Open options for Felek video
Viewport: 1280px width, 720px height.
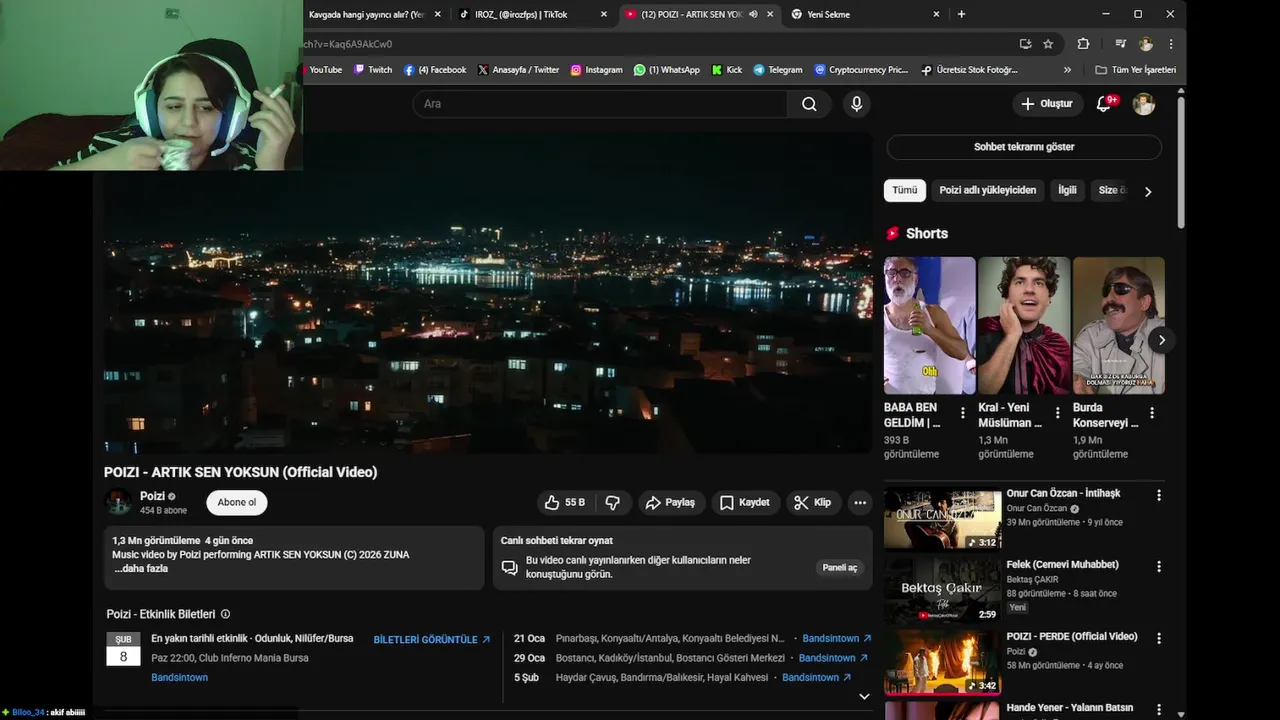(x=1159, y=566)
